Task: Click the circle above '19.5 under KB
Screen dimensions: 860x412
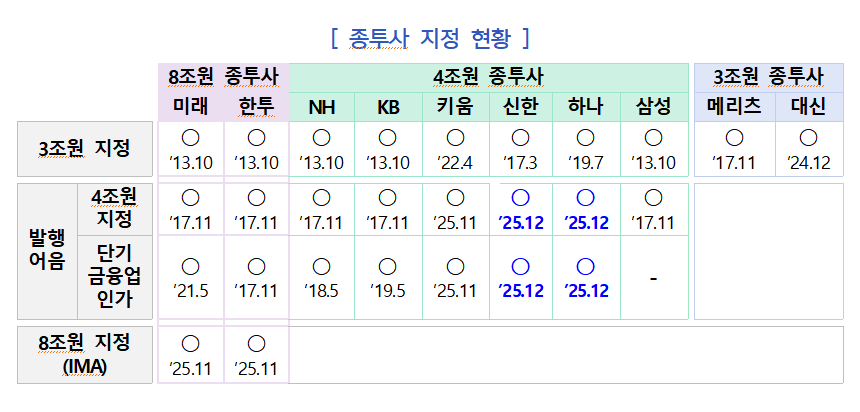Action: click(388, 266)
